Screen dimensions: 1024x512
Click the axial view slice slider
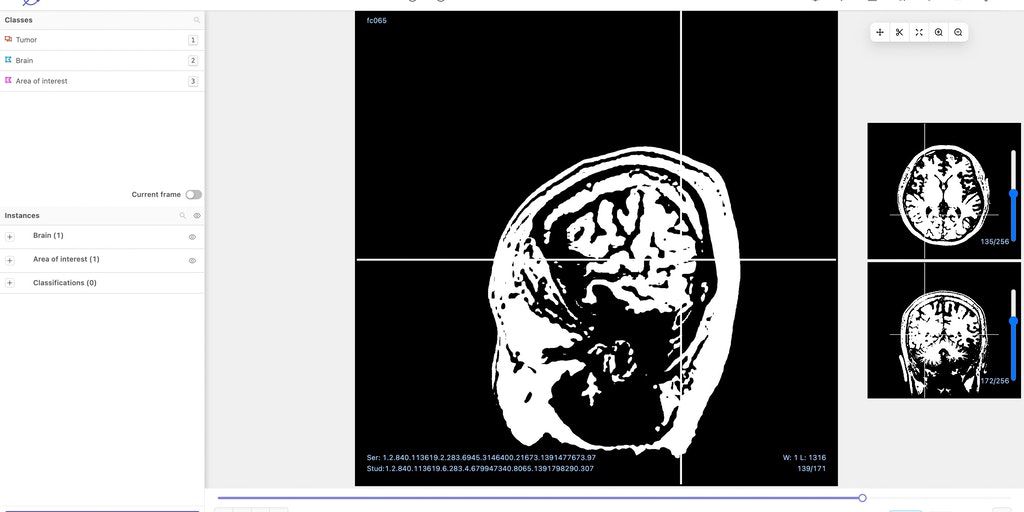1014,194
